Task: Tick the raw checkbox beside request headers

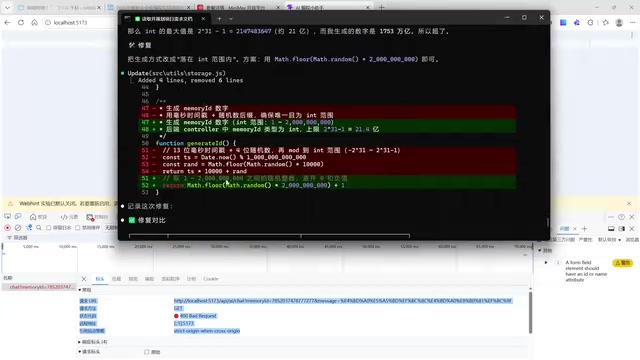Action: coord(147,352)
